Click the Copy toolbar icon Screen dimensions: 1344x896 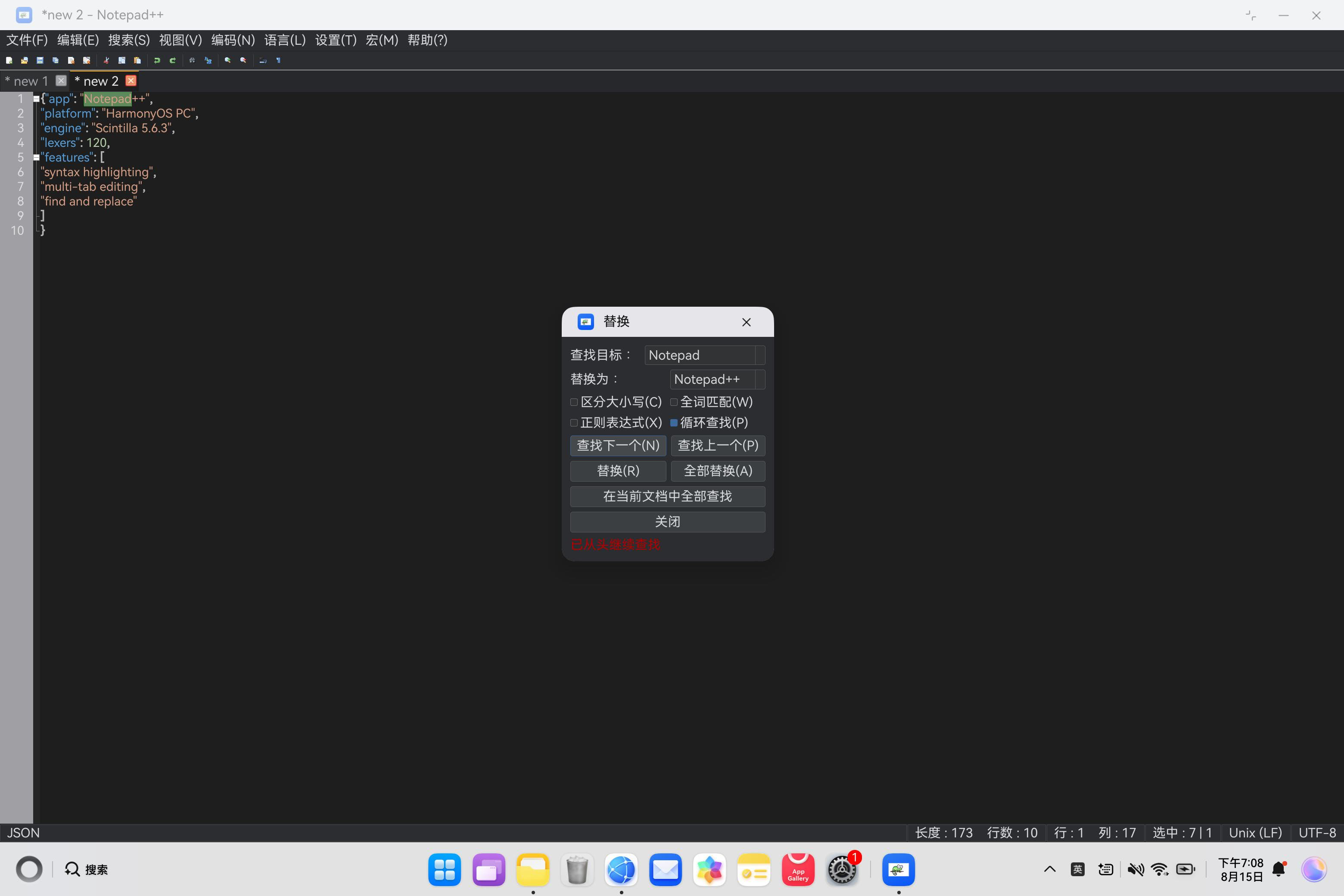[x=122, y=60]
